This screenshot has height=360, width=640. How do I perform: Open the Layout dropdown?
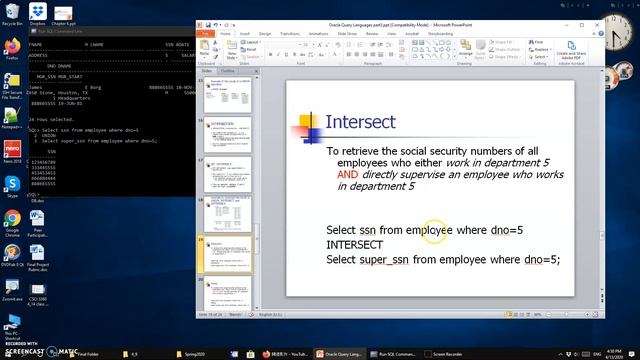[251, 42]
